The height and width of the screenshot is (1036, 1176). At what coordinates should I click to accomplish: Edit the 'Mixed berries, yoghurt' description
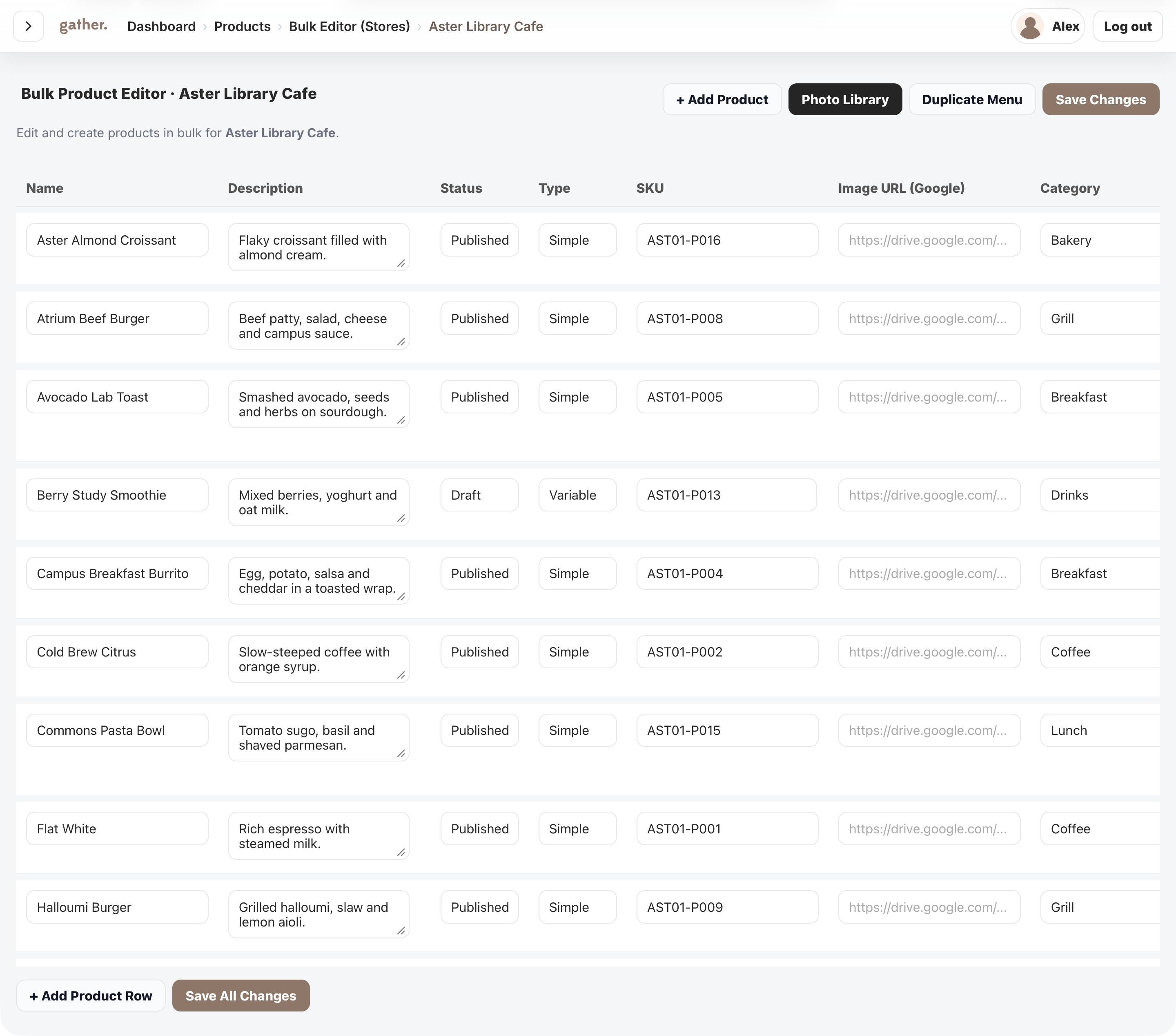pyautogui.click(x=319, y=502)
